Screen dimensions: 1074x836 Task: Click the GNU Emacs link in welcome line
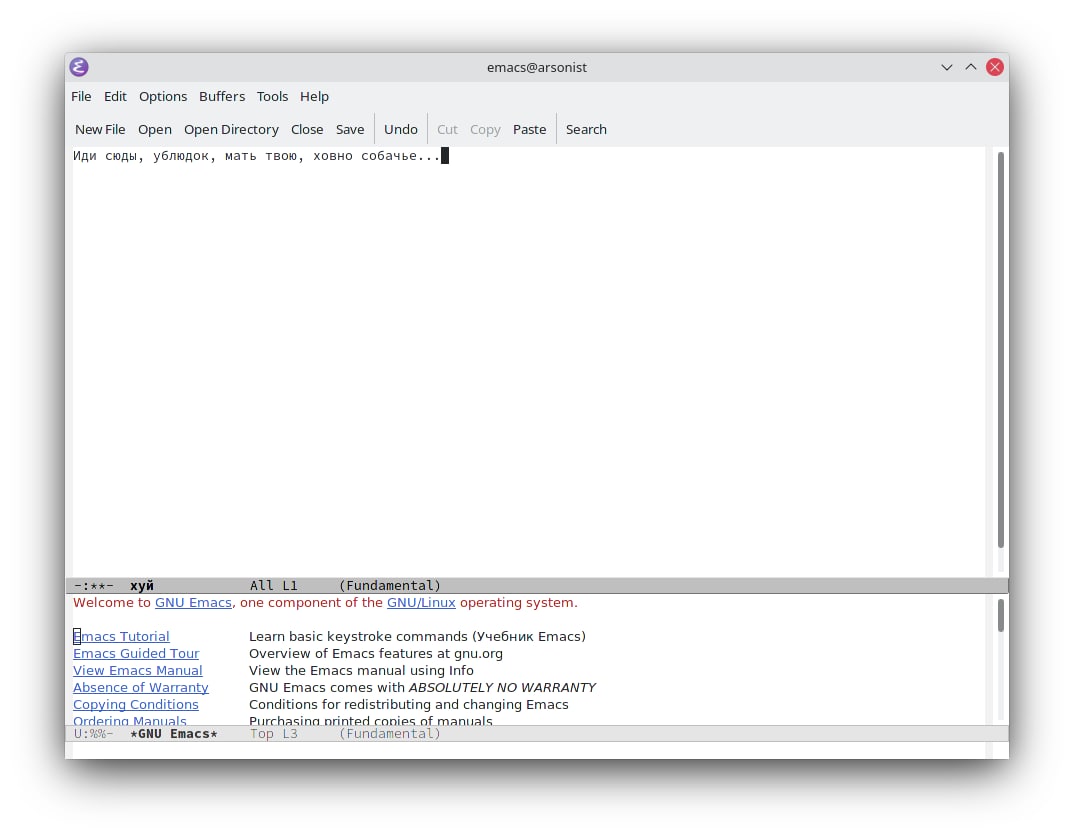(x=193, y=603)
